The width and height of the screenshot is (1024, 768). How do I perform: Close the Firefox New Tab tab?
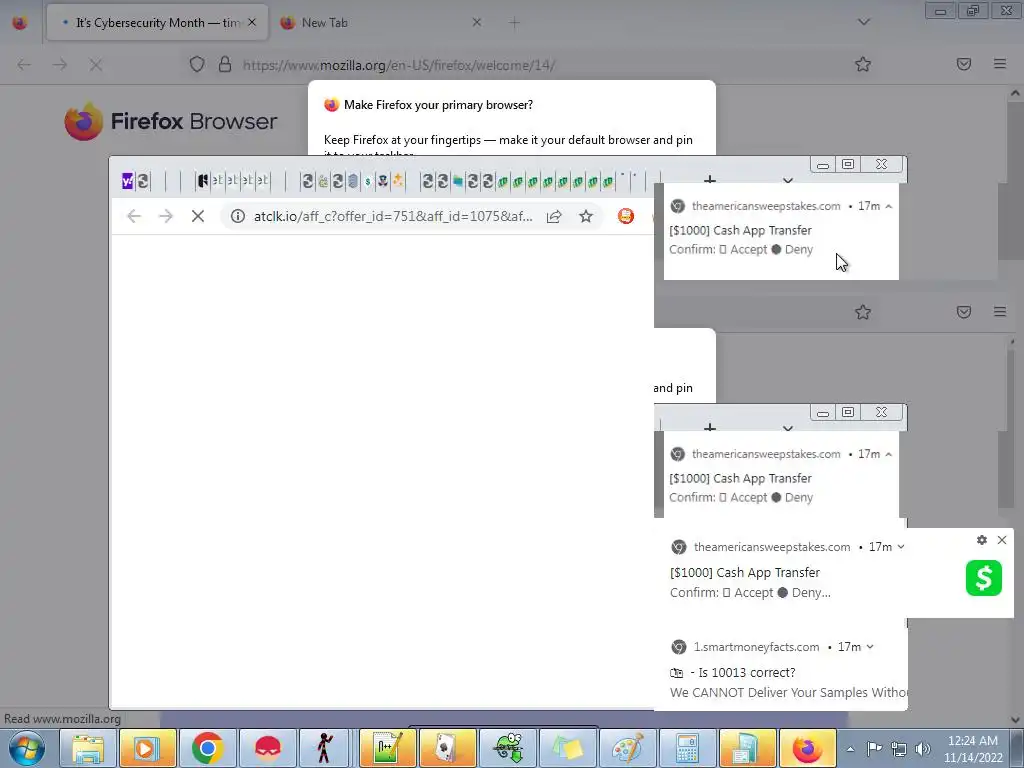[477, 22]
